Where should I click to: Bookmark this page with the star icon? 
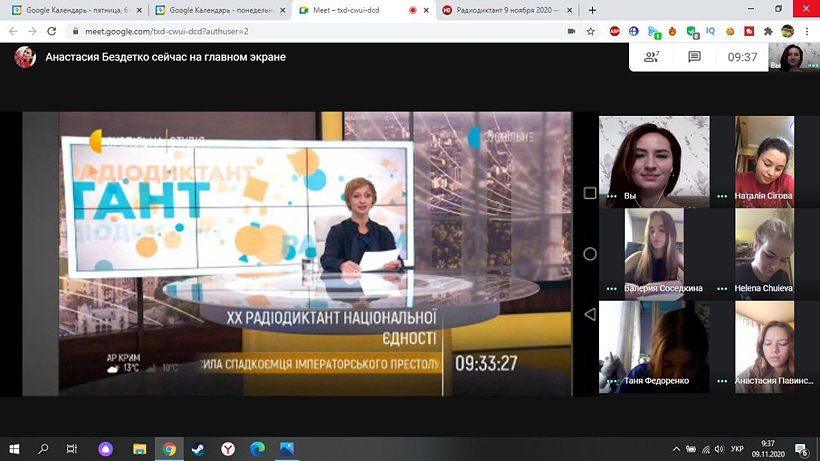[591, 31]
